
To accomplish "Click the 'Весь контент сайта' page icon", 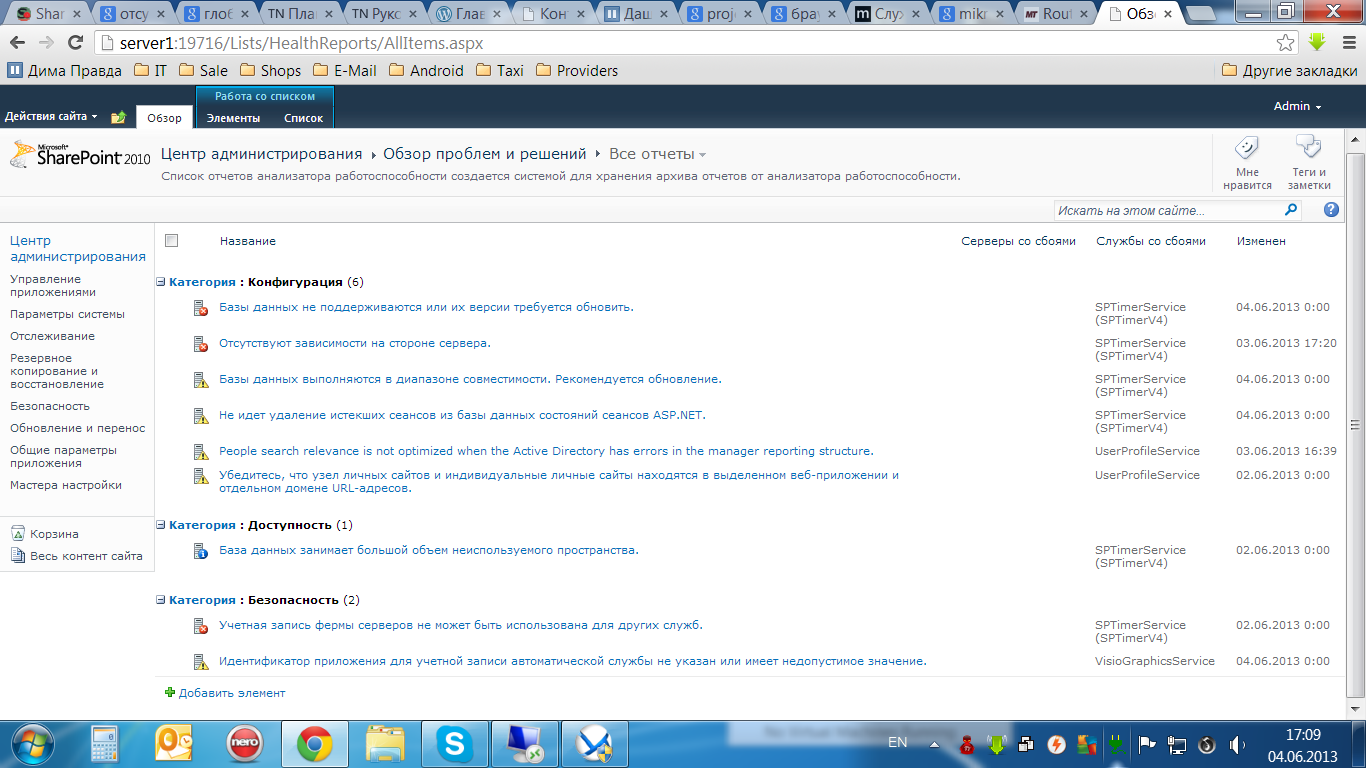I will [x=18, y=556].
